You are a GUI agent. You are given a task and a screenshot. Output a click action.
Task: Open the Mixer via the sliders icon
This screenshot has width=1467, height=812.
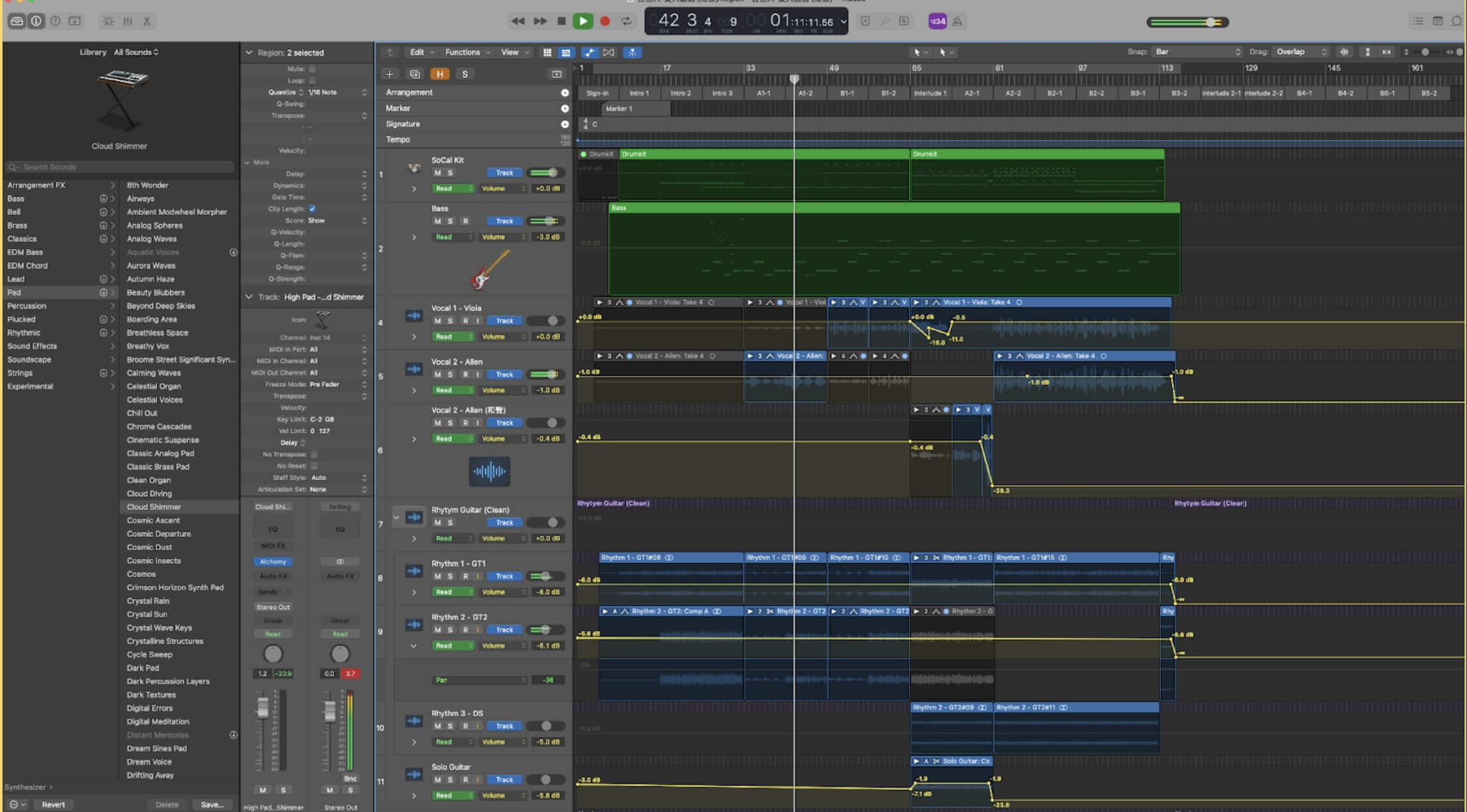(128, 21)
